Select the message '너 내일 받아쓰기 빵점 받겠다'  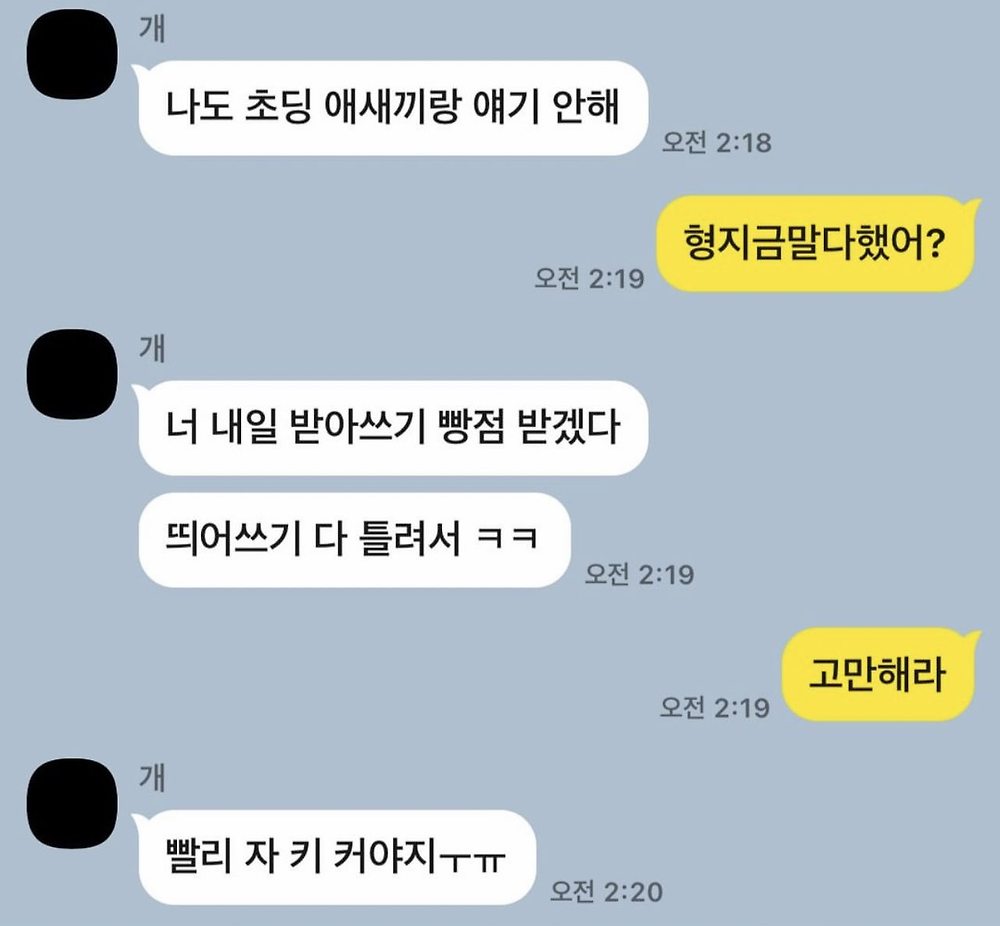pyautogui.click(x=392, y=428)
